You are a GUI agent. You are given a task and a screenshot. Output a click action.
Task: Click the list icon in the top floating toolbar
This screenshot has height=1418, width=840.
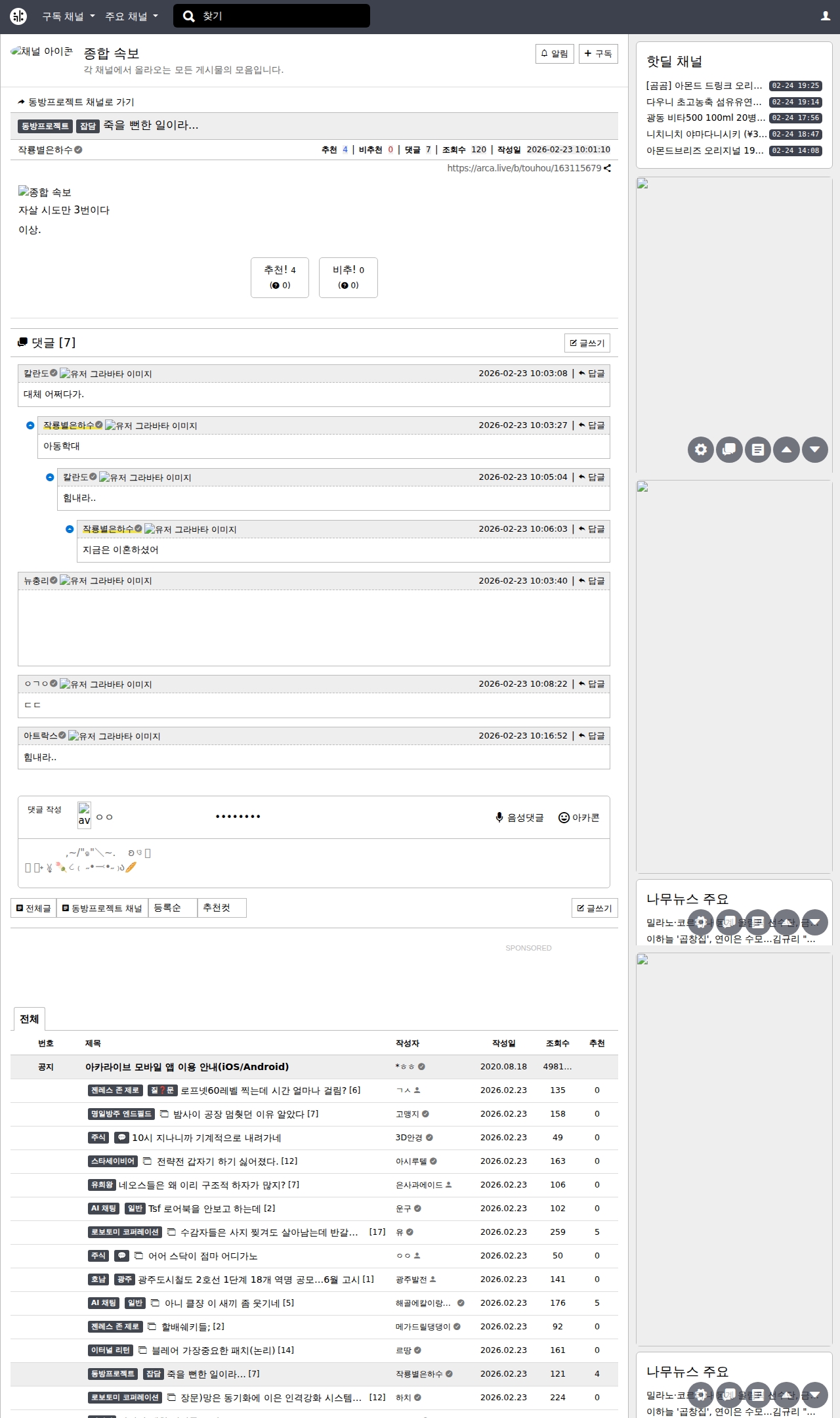pyautogui.click(x=758, y=450)
